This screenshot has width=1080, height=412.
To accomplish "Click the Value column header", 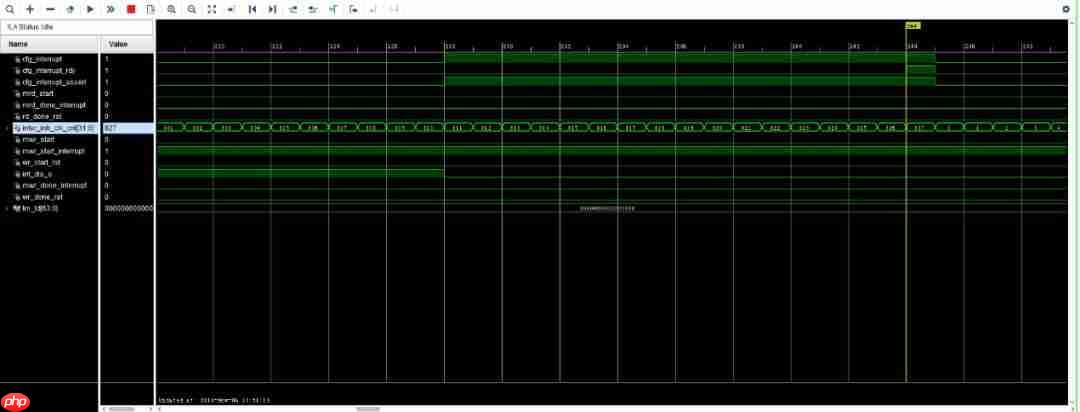I will [x=127, y=44].
